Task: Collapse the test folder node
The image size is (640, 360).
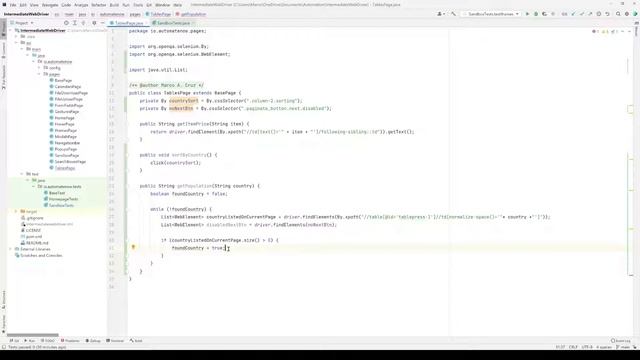Action: [x=22, y=174]
